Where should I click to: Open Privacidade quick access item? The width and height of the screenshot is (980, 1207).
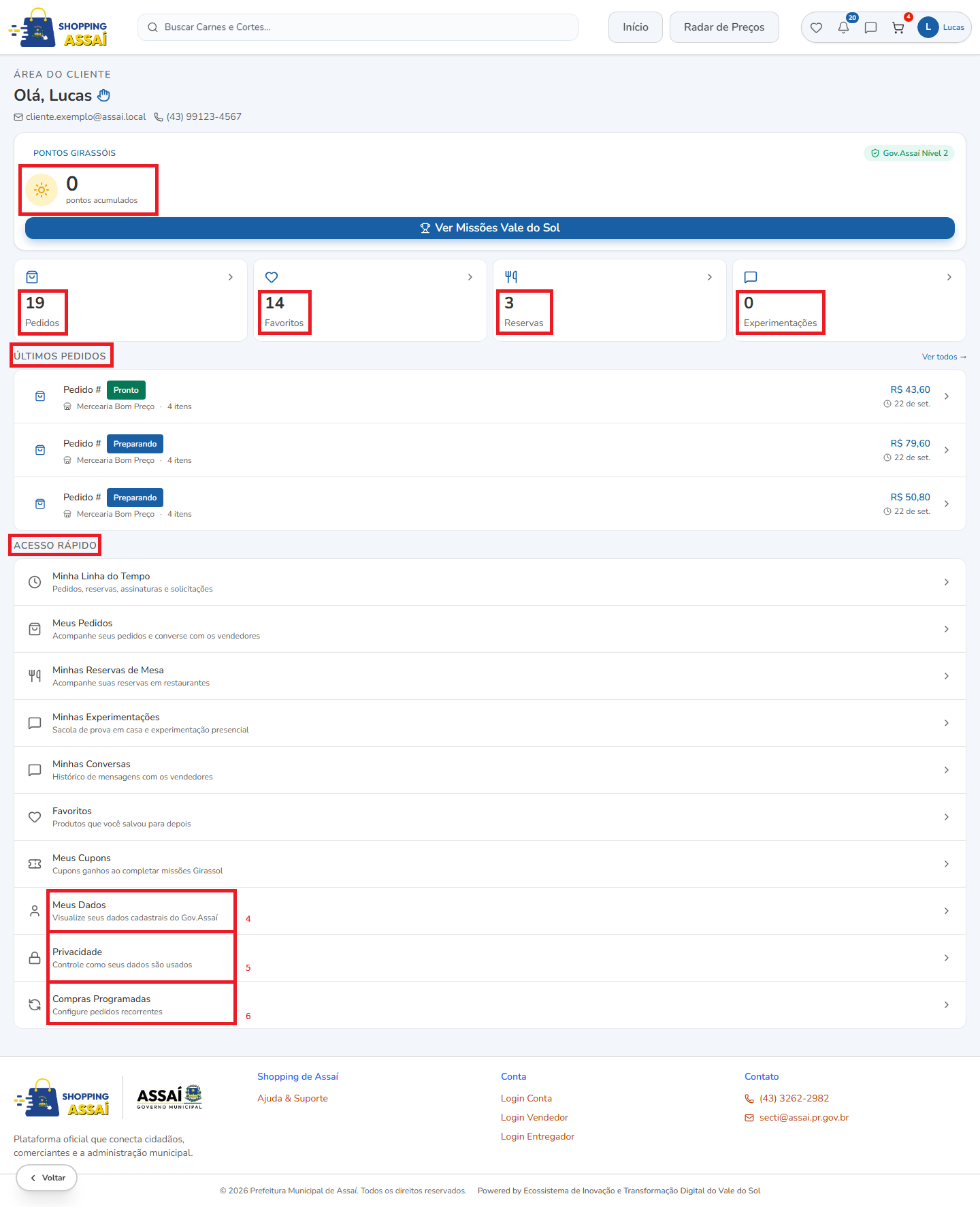click(x=490, y=958)
